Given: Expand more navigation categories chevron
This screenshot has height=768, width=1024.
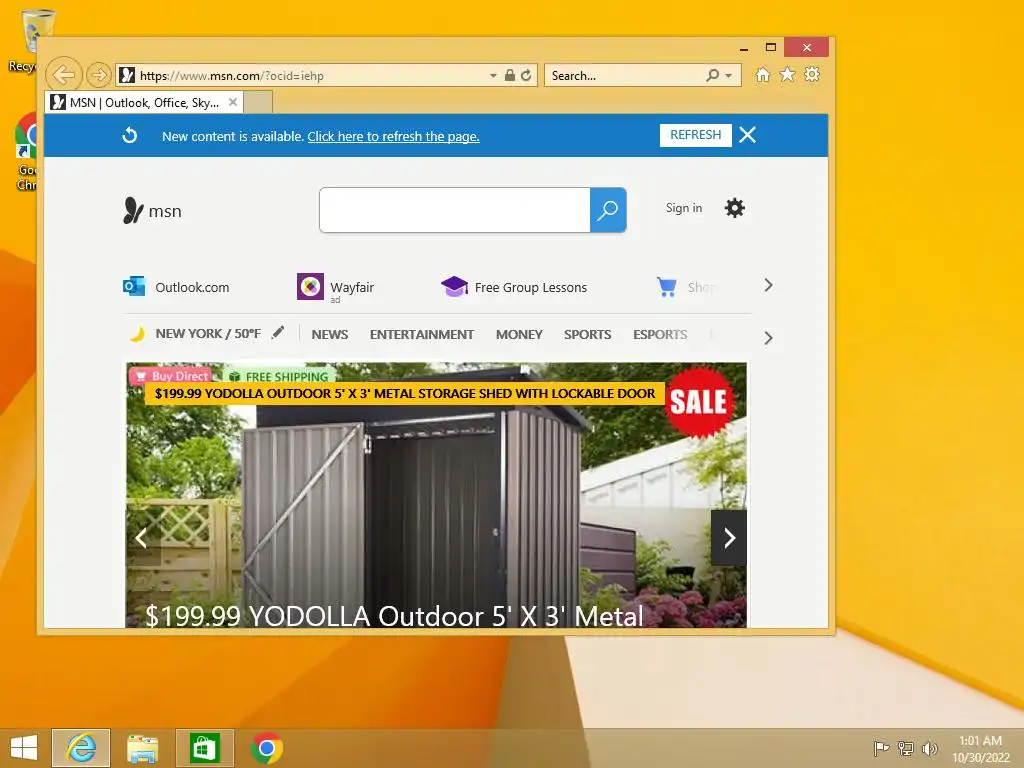Looking at the screenshot, I should [768, 338].
